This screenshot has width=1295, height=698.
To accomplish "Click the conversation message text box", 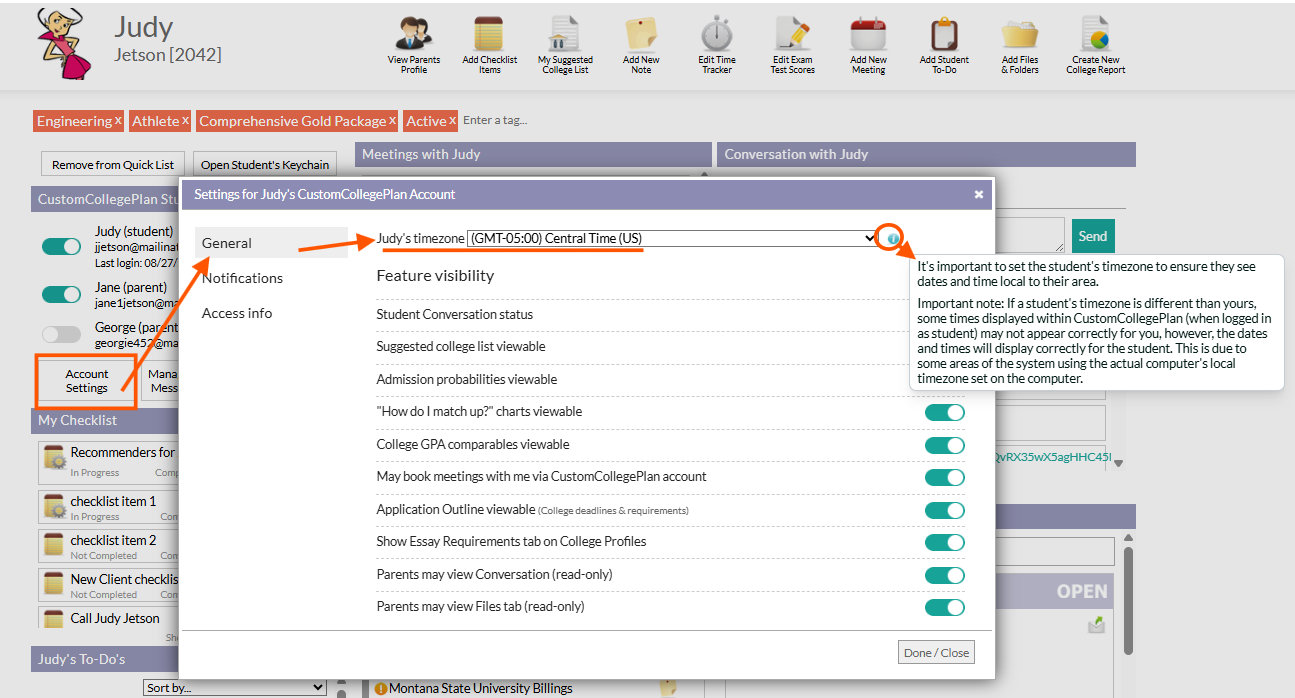I will pyautogui.click(x=1029, y=235).
